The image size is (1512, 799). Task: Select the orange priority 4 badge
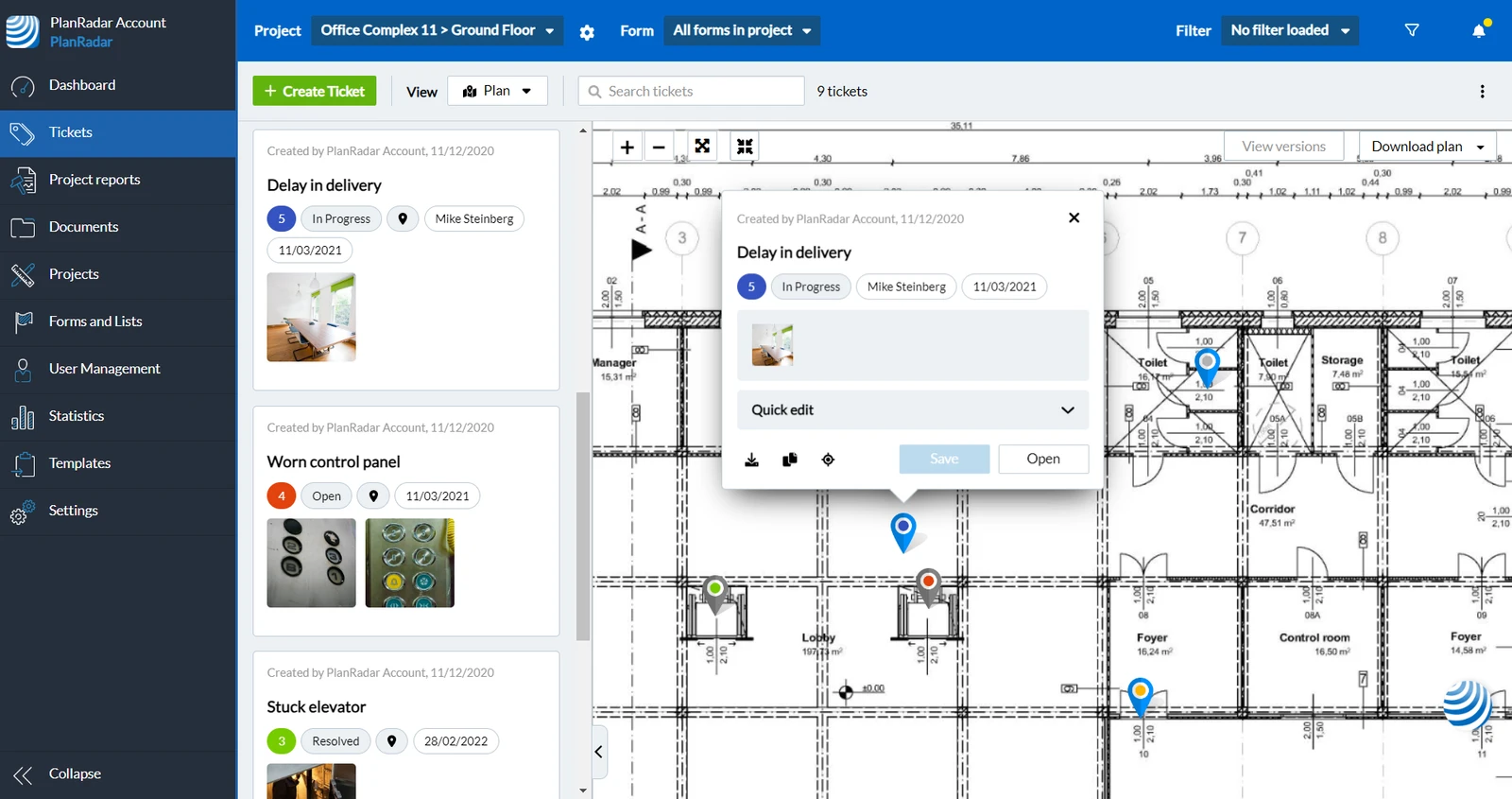282,495
